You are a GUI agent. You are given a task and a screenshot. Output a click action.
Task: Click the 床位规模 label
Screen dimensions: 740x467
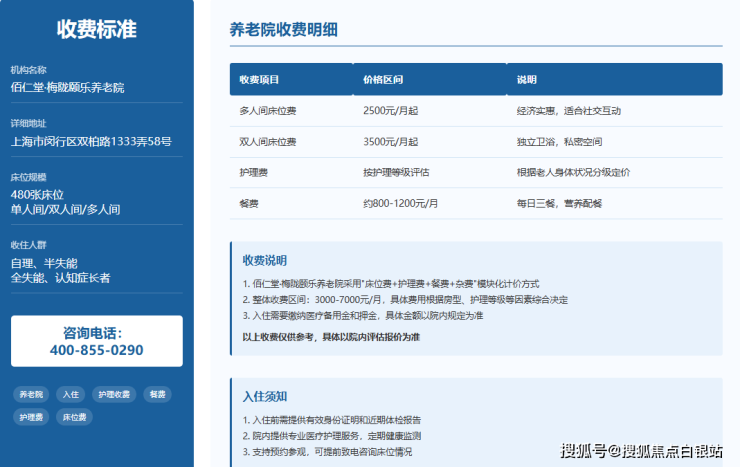[x=29, y=177]
